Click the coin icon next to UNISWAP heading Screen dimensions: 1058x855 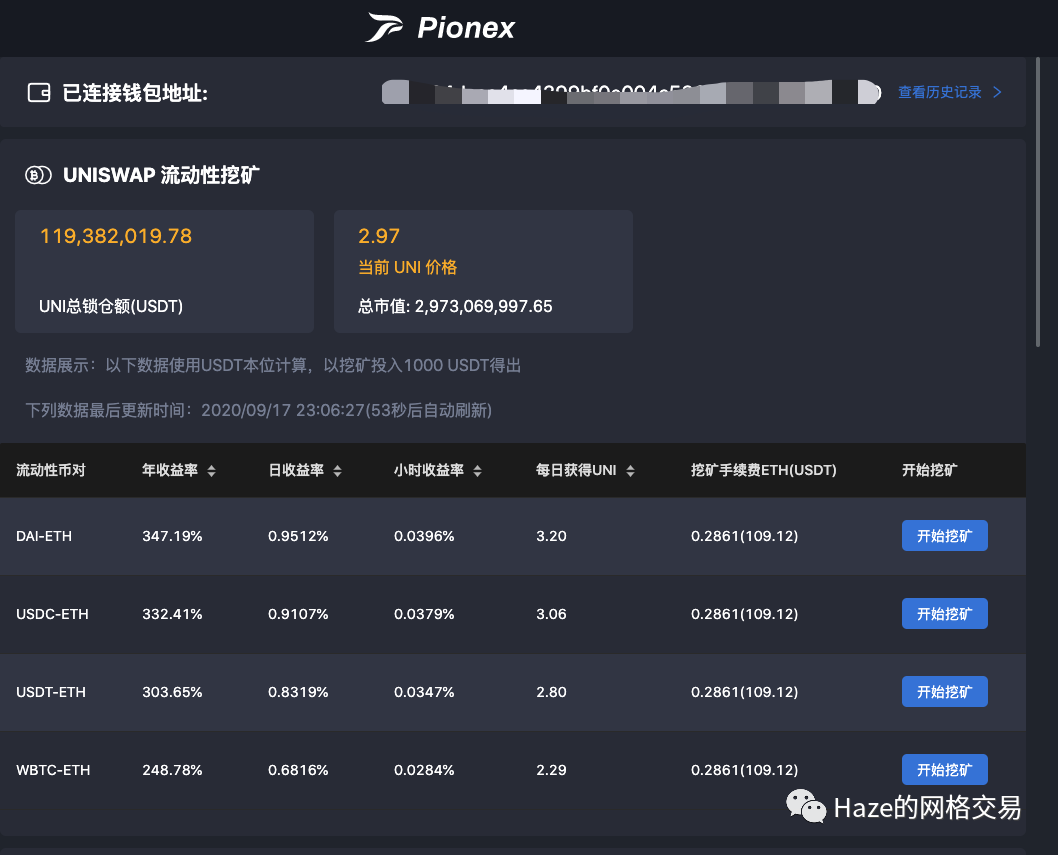[x=38, y=175]
